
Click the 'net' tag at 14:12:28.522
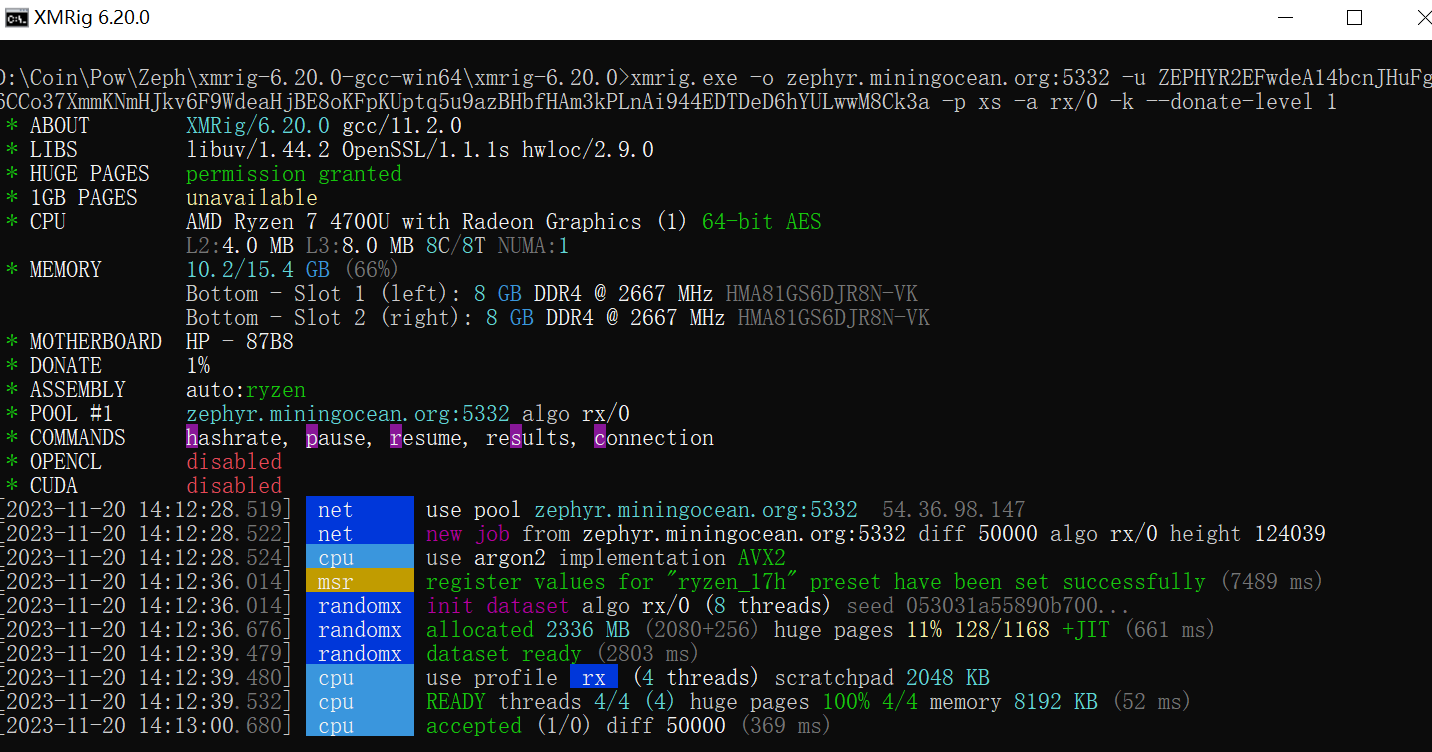(x=360, y=534)
